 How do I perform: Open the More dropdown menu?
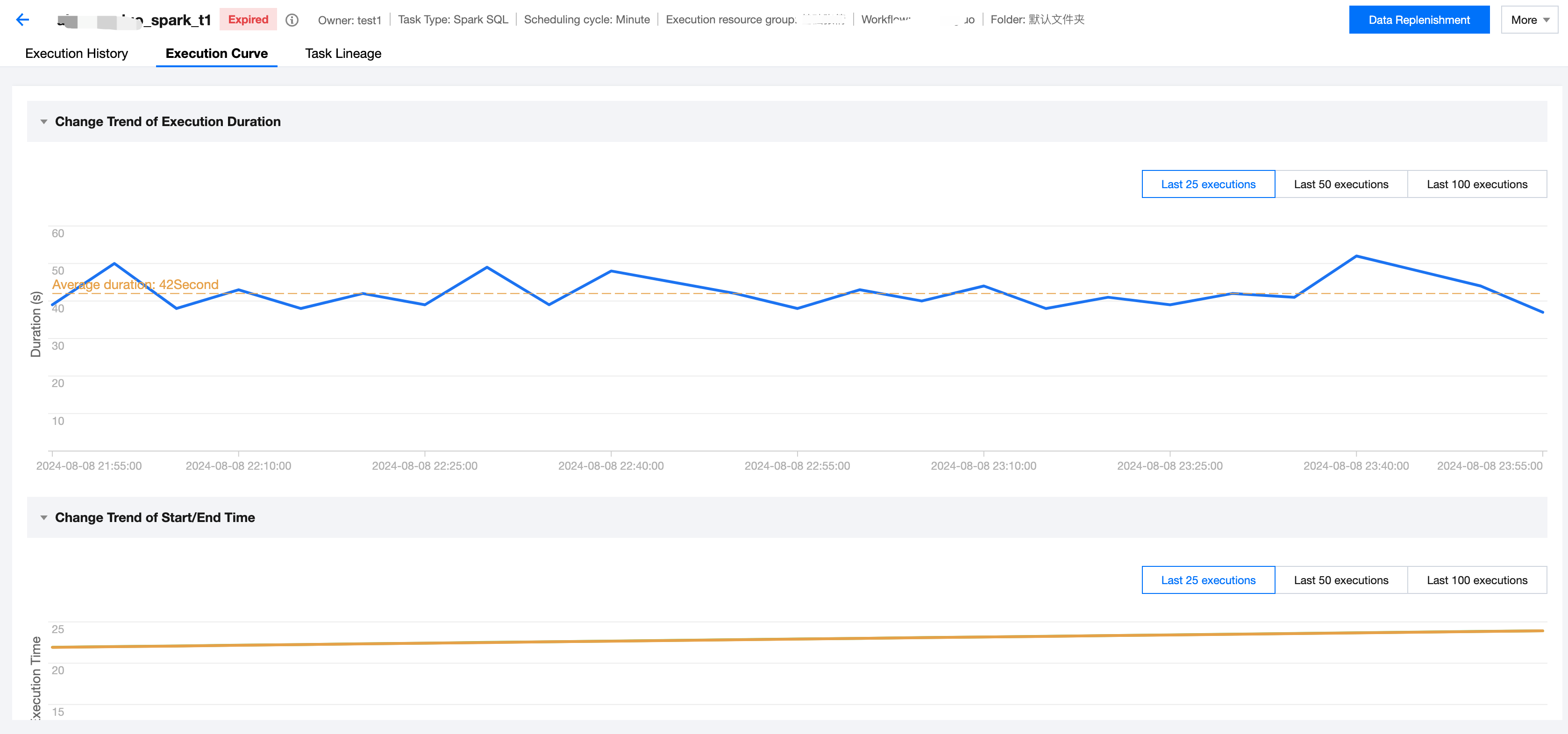pos(1529,20)
